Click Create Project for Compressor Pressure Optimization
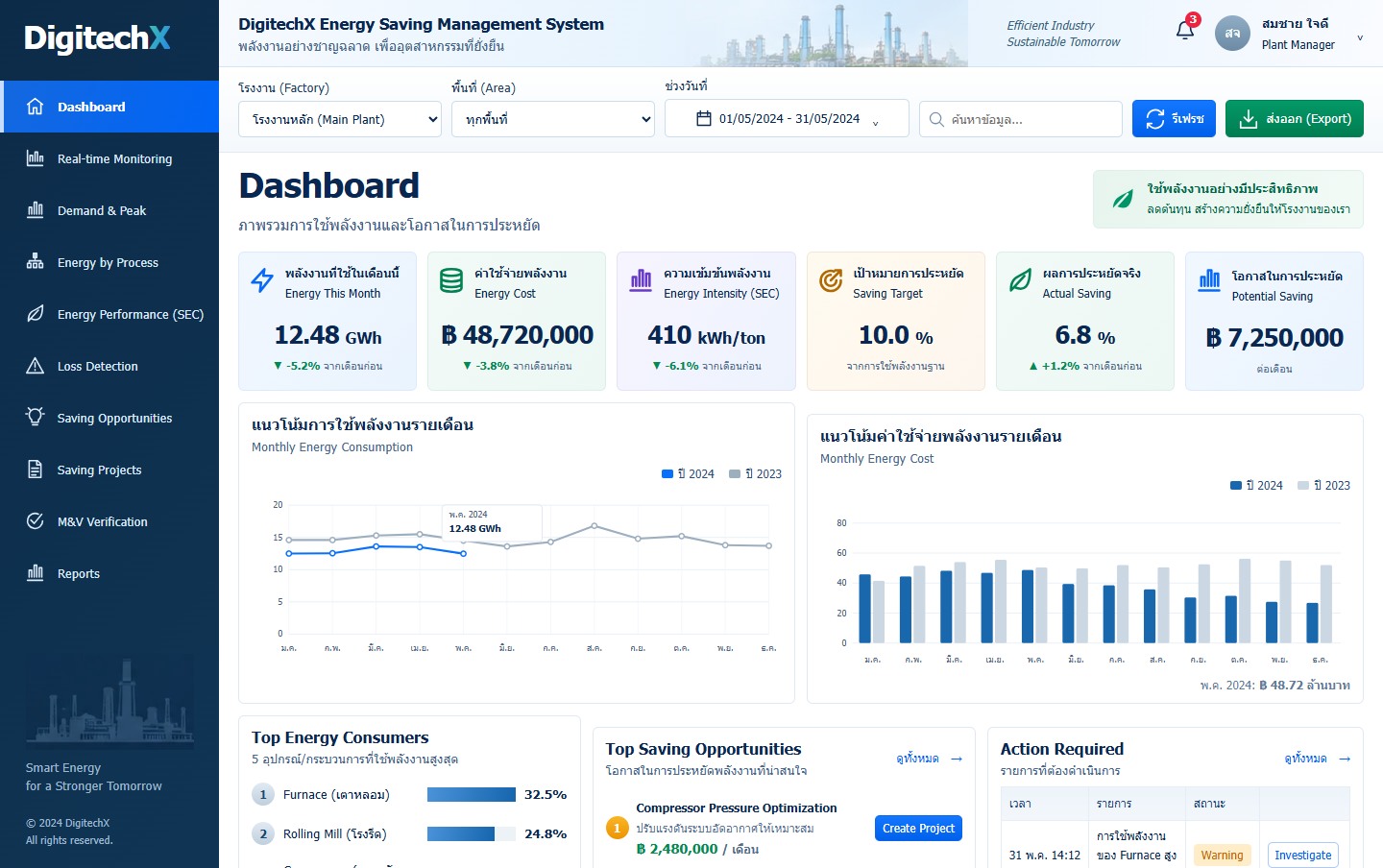The height and width of the screenshot is (868, 1383). click(x=918, y=829)
